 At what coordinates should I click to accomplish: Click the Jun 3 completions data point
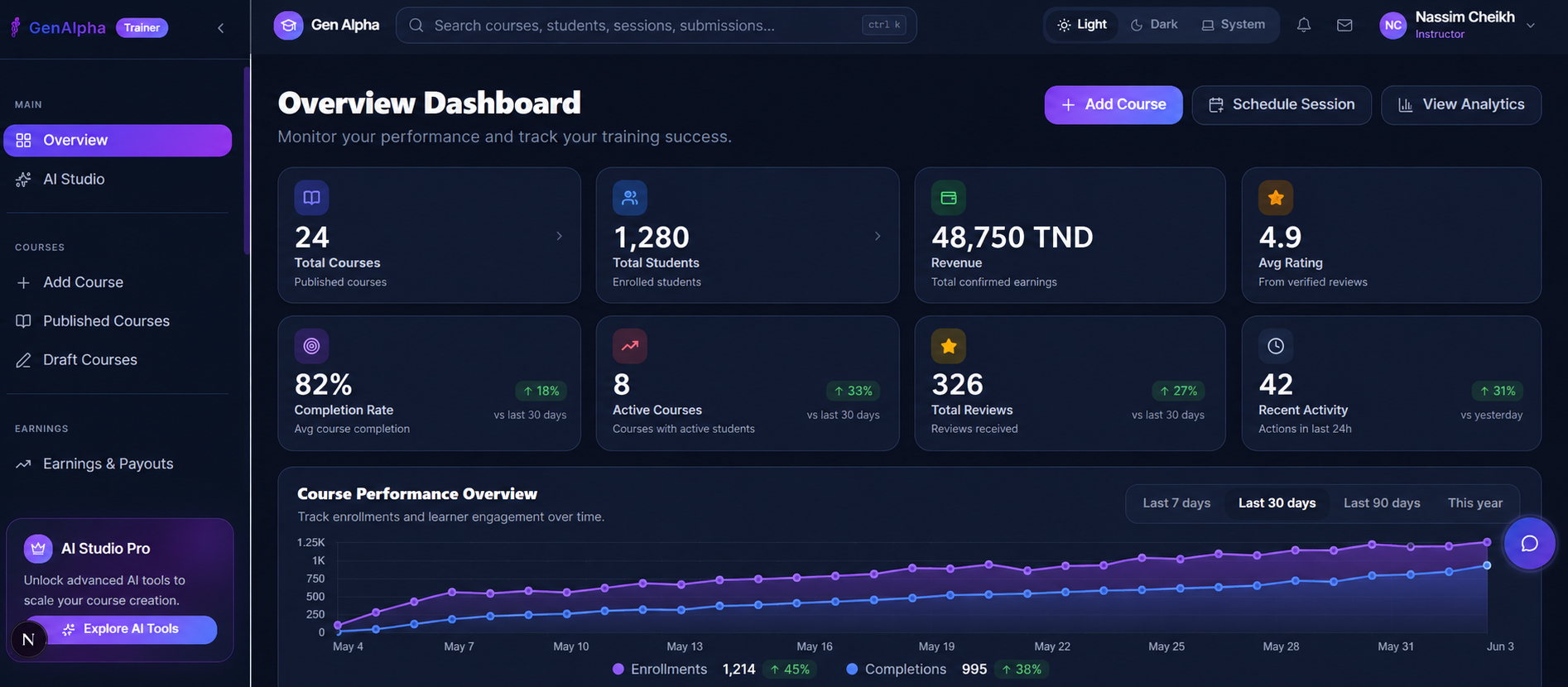point(1487,565)
